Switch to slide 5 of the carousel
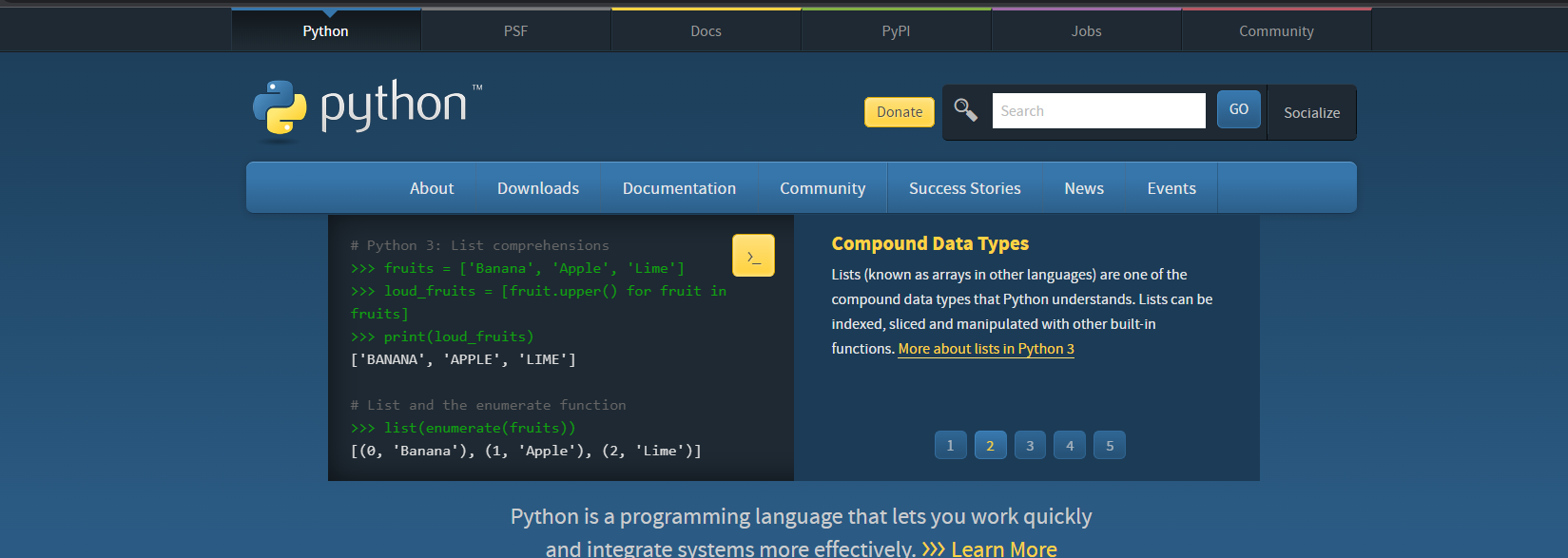Viewport: 1568px width, 558px height. [1110, 445]
